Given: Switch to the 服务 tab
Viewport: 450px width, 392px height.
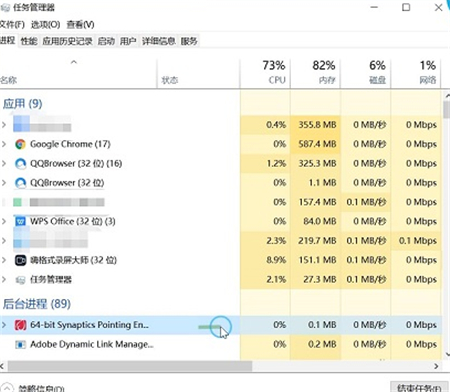Looking at the screenshot, I should tap(189, 41).
